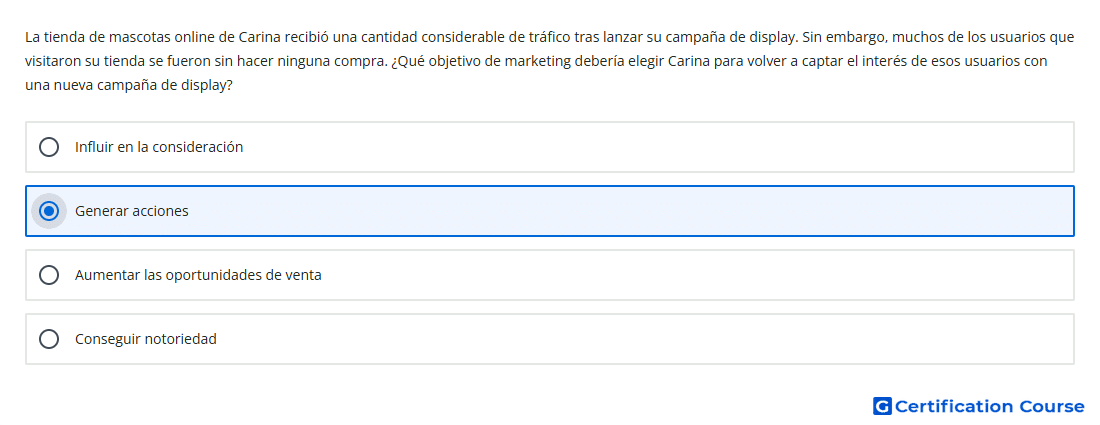
Task: Click the name 'Carina' in the first line
Action: tap(260, 36)
